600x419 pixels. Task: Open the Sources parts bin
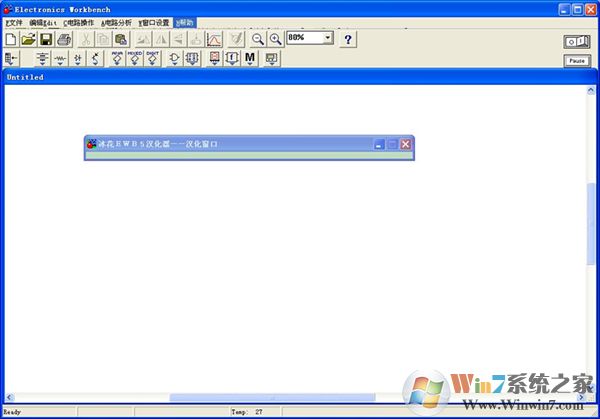tap(42, 59)
